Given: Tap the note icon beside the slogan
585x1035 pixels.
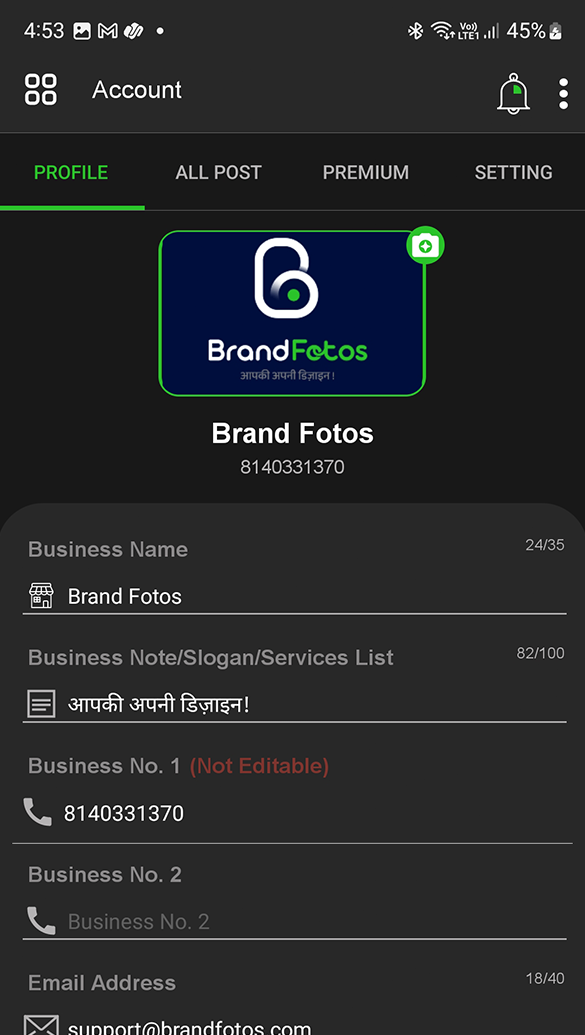Looking at the screenshot, I should (x=41, y=704).
